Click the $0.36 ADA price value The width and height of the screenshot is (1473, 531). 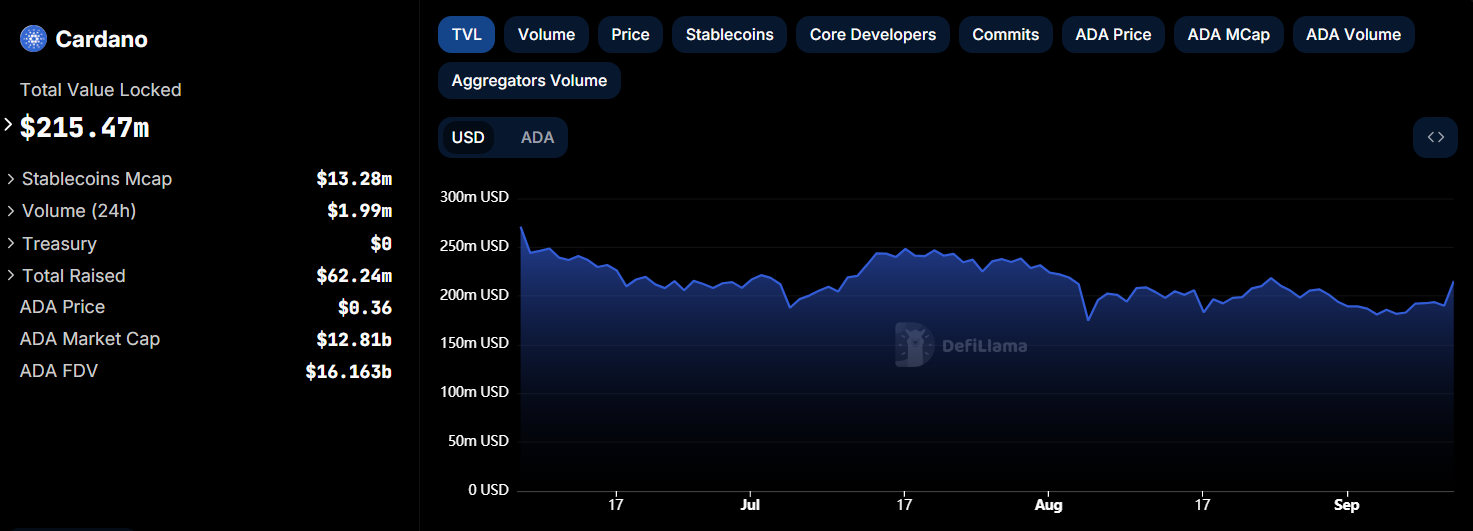click(x=365, y=308)
